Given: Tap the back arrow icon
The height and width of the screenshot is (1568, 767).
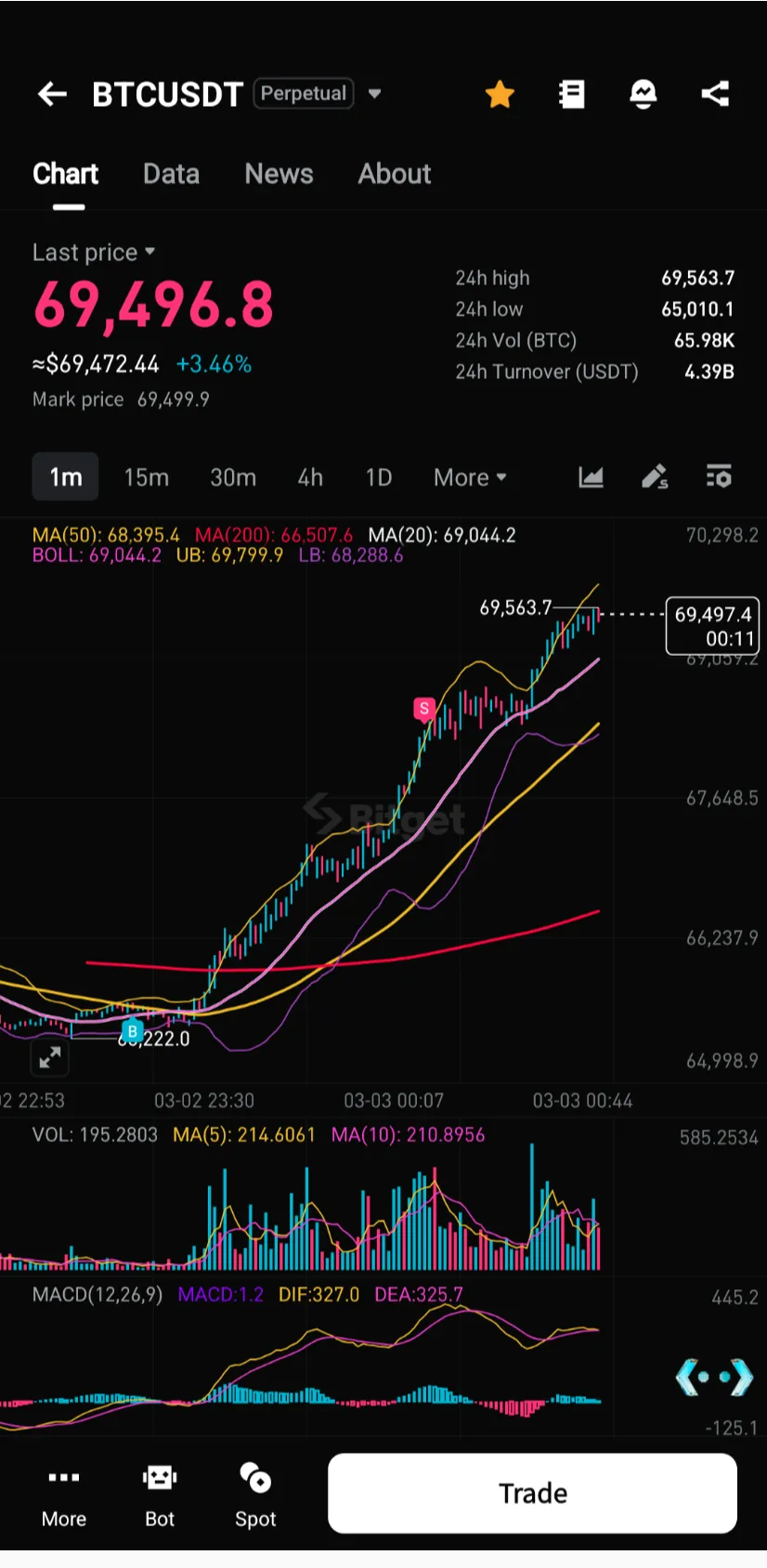Looking at the screenshot, I should coord(52,94).
